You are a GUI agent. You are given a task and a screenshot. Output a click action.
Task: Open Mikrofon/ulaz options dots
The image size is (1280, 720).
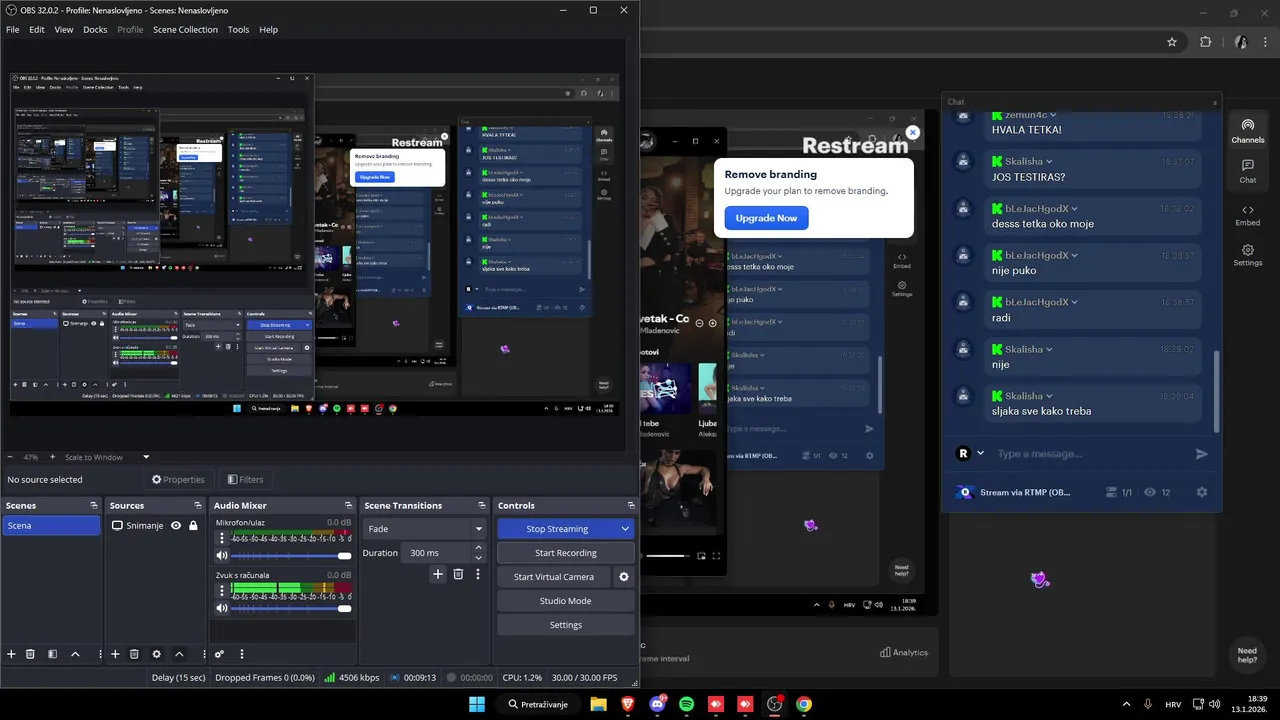coord(222,538)
